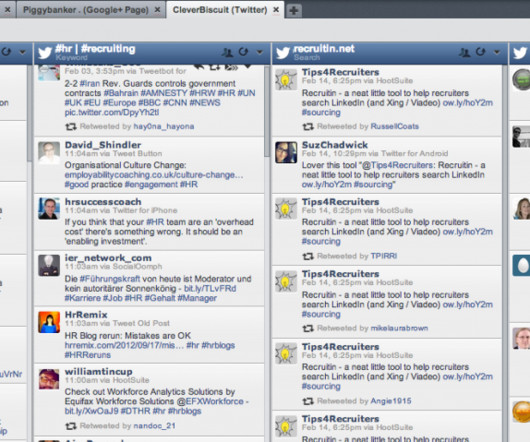Open RussellCoats retweeter link
The height and width of the screenshot is (442, 530).
click(394, 126)
